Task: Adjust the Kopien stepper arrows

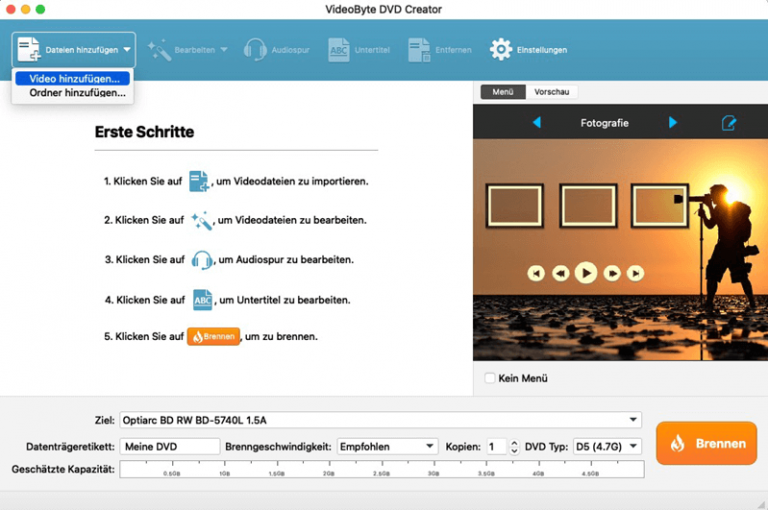Action: point(514,446)
